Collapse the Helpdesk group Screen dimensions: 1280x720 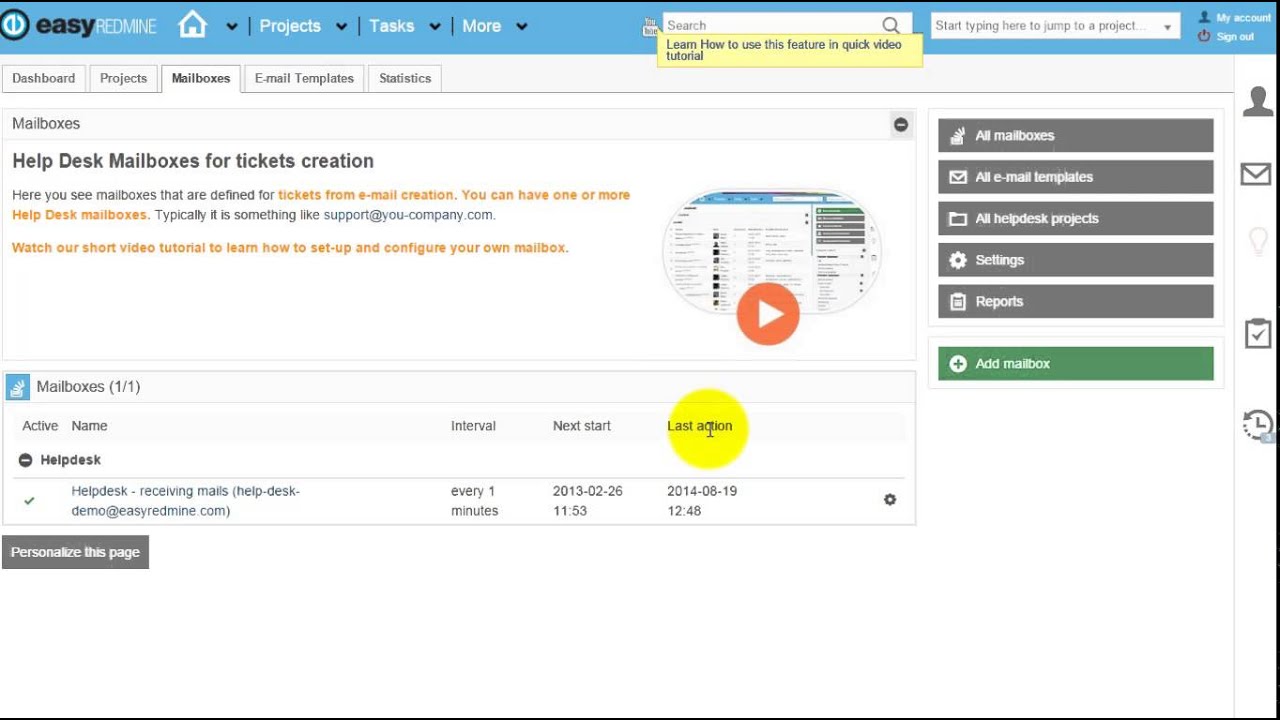click(25, 460)
